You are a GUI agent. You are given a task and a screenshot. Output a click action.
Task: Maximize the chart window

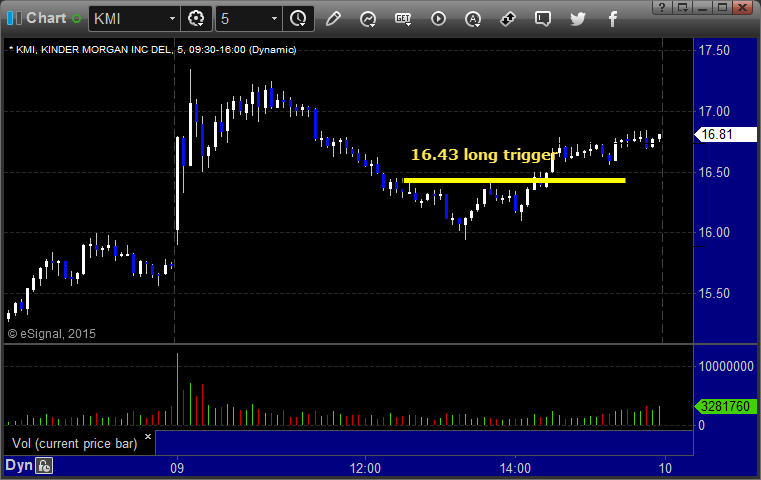[x=722, y=7]
